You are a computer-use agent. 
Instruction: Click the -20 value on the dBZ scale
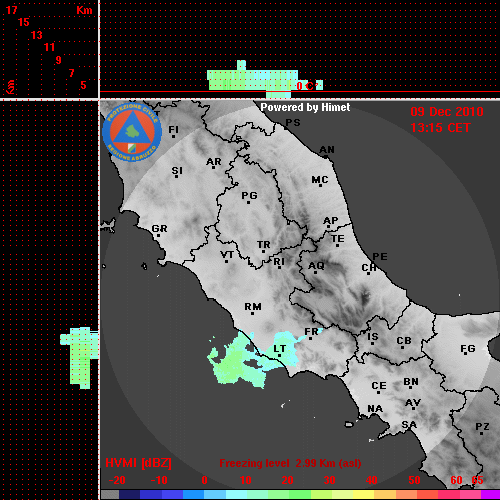point(117,480)
